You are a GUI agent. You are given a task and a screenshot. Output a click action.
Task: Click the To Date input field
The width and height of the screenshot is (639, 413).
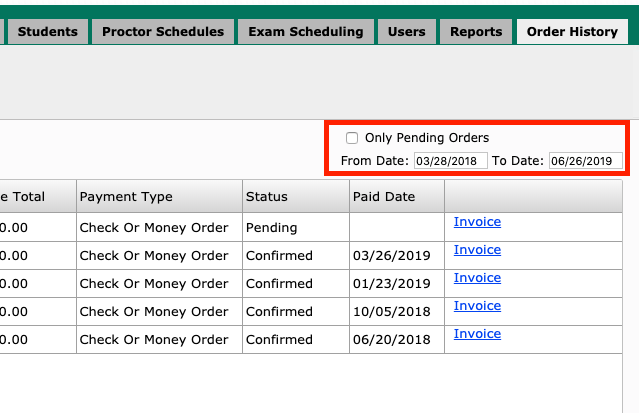click(x=585, y=161)
